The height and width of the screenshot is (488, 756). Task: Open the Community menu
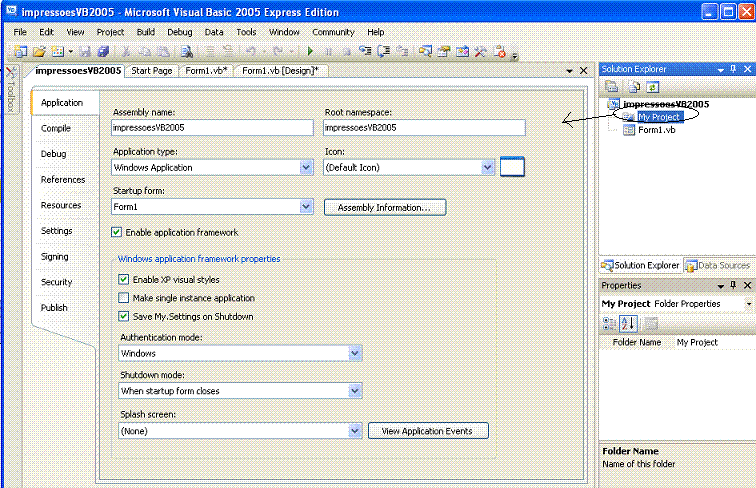coord(333,32)
